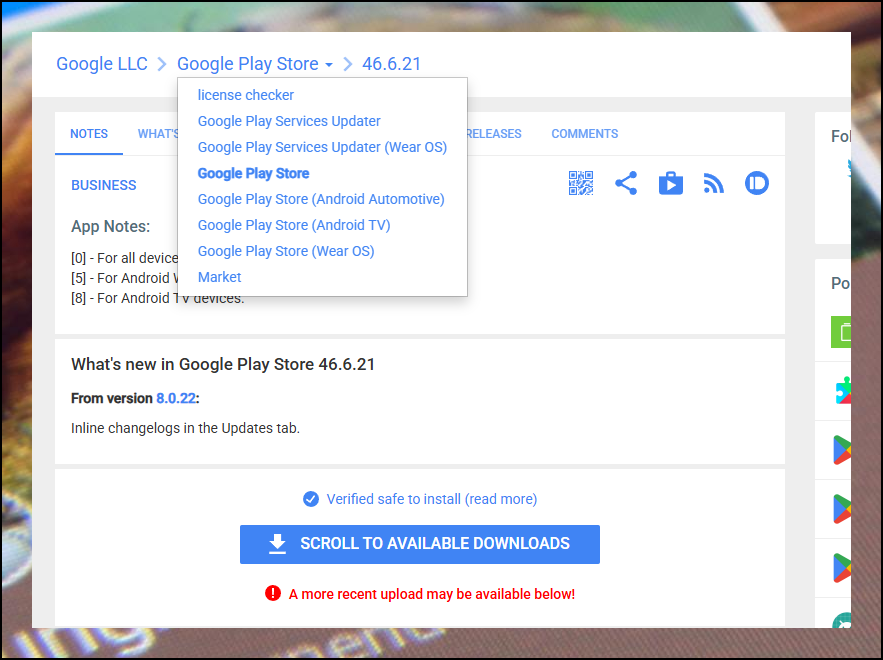Open the QR code icon
The width and height of the screenshot is (883, 660).
click(x=581, y=183)
